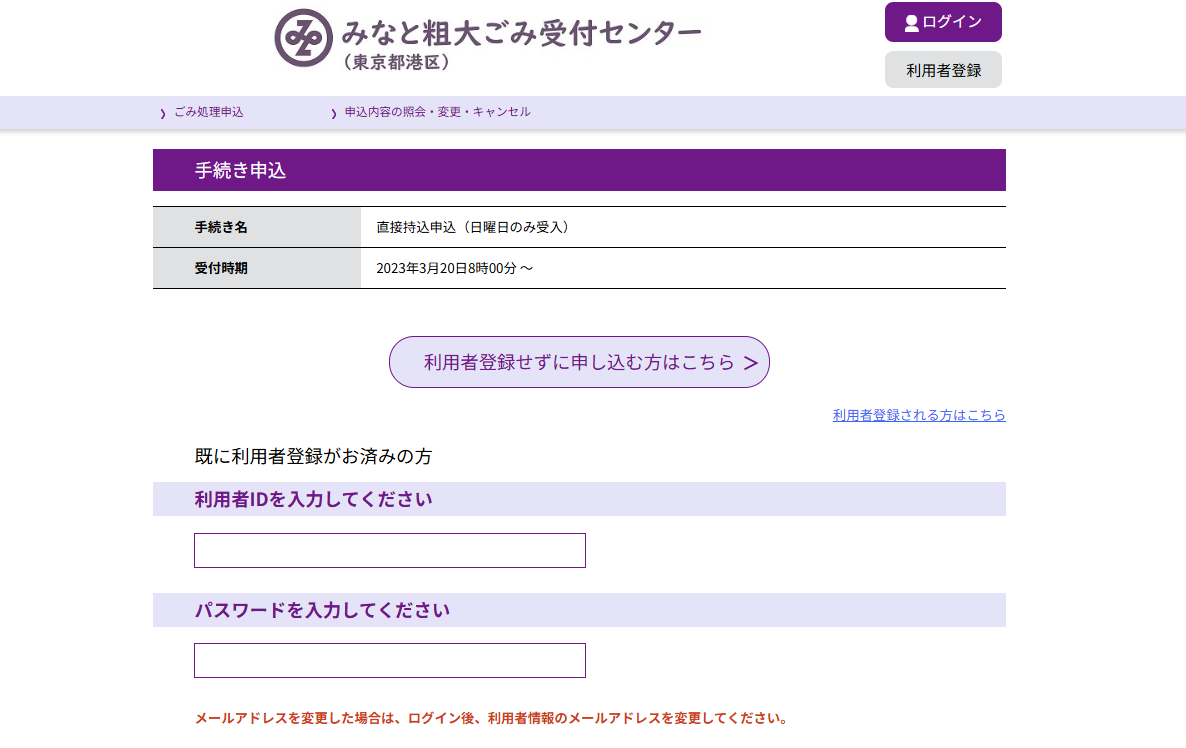This screenshot has width=1186, height=748.
Task: Click the パスワードを入力してください heading
Action: pyautogui.click(x=321, y=610)
